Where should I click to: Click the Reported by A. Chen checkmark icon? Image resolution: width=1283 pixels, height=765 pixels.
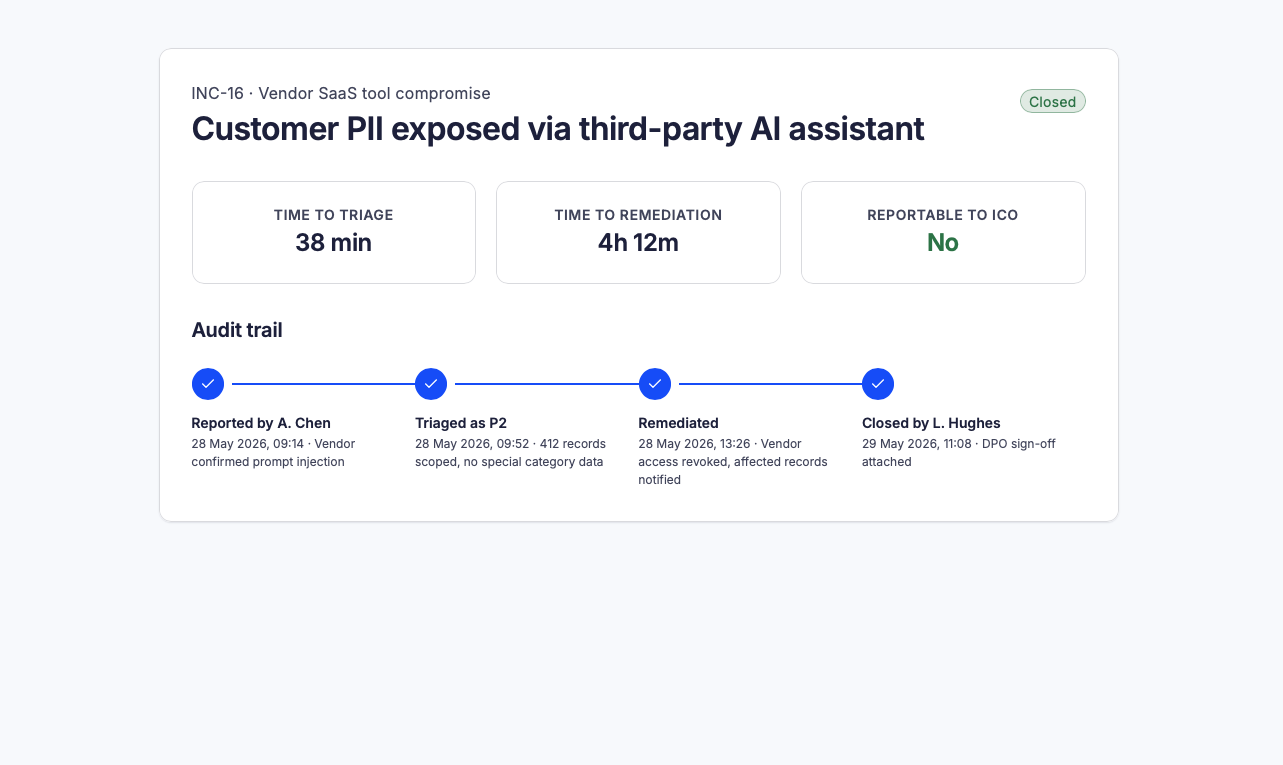click(208, 384)
